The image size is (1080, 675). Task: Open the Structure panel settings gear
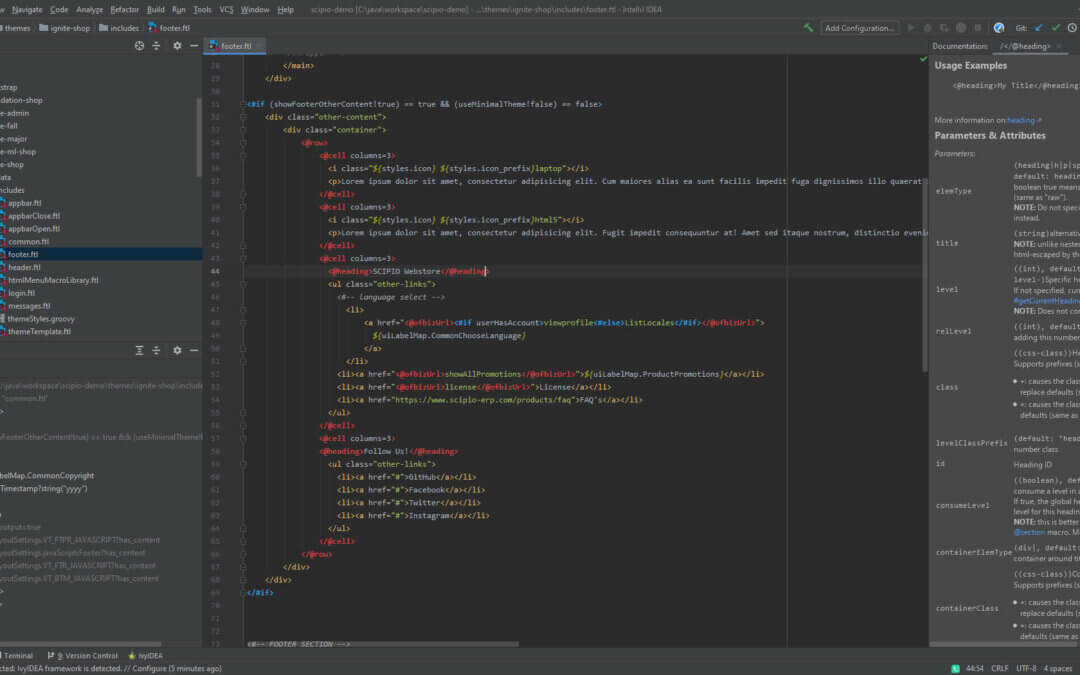tap(177, 351)
